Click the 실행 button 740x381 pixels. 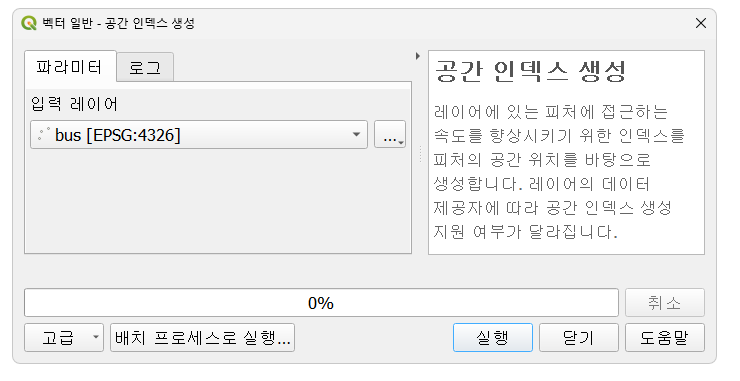click(x=493, y=338)
